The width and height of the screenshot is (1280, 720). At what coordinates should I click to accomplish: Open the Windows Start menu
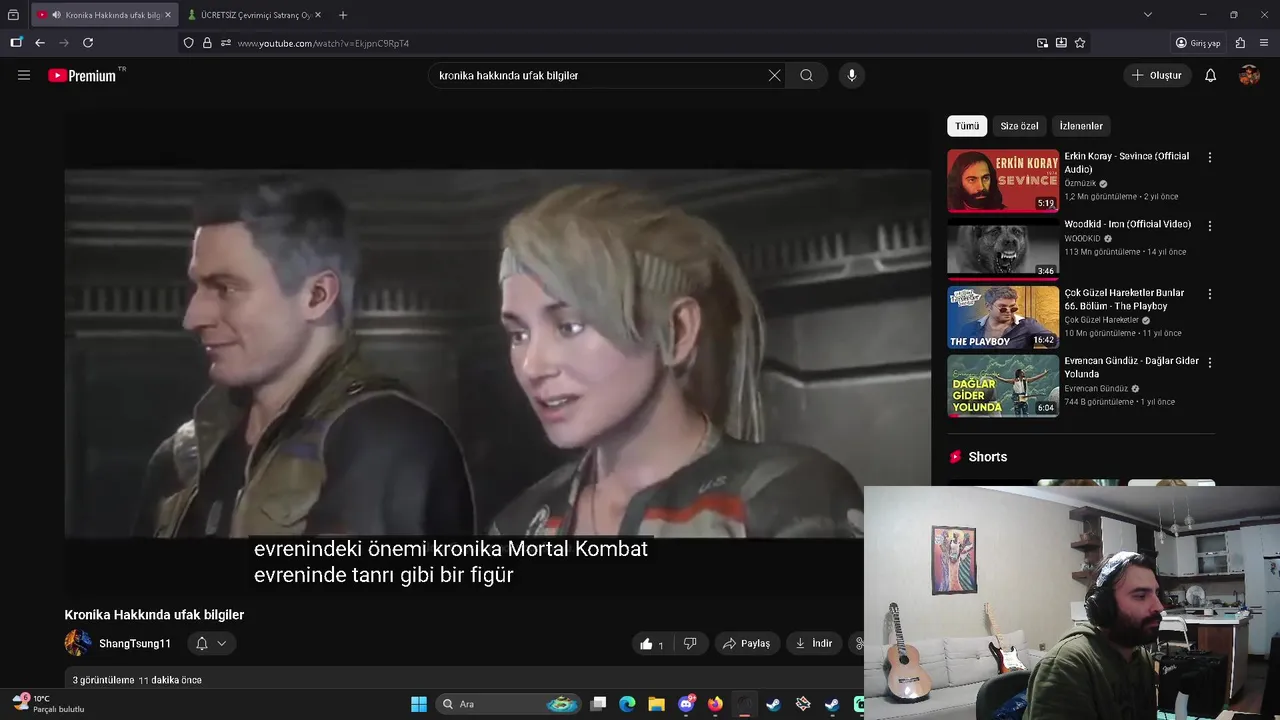[x=419, y=704]
